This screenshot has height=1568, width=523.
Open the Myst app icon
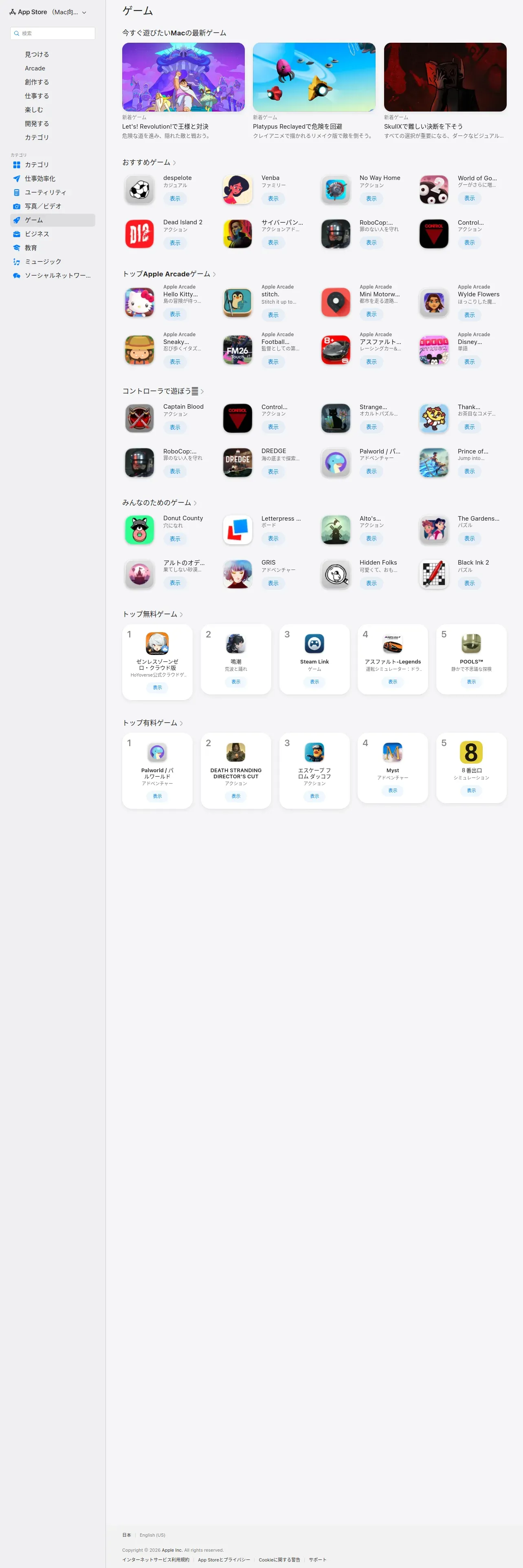click(x=393, y=752)
